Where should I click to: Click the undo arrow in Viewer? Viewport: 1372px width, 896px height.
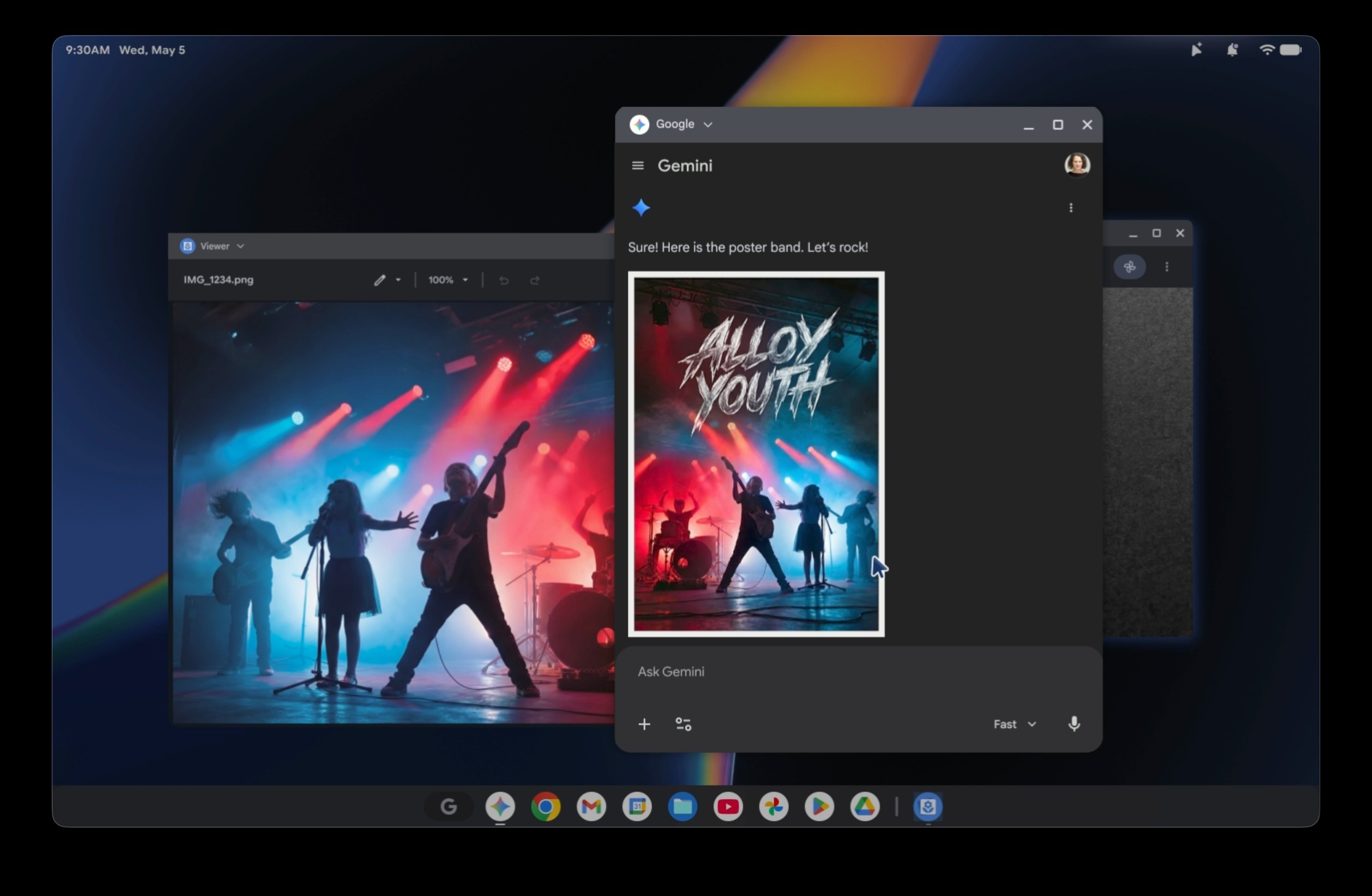point(504,280)
